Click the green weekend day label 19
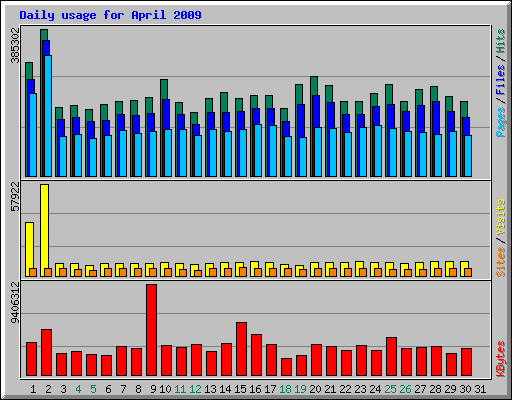The image size is (512, 400). [300, 389]
